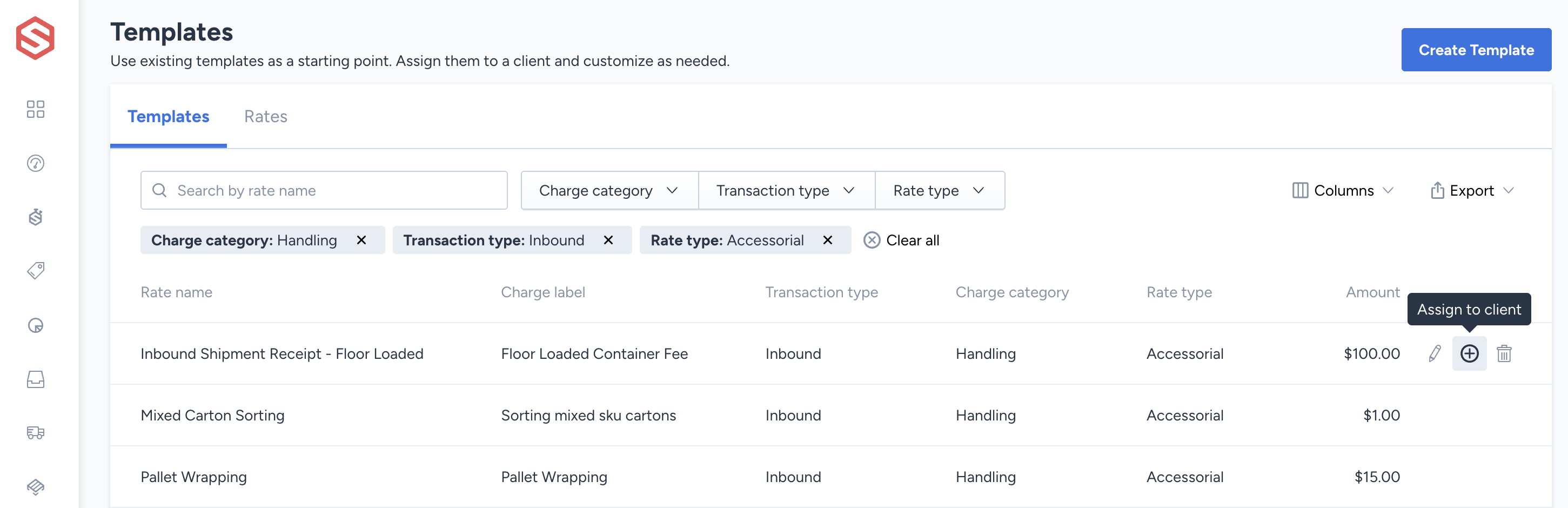Screen dimensions: 1568x508
Task: Click the Floor Loaded Container Fee label
Action: pos(594,354)
